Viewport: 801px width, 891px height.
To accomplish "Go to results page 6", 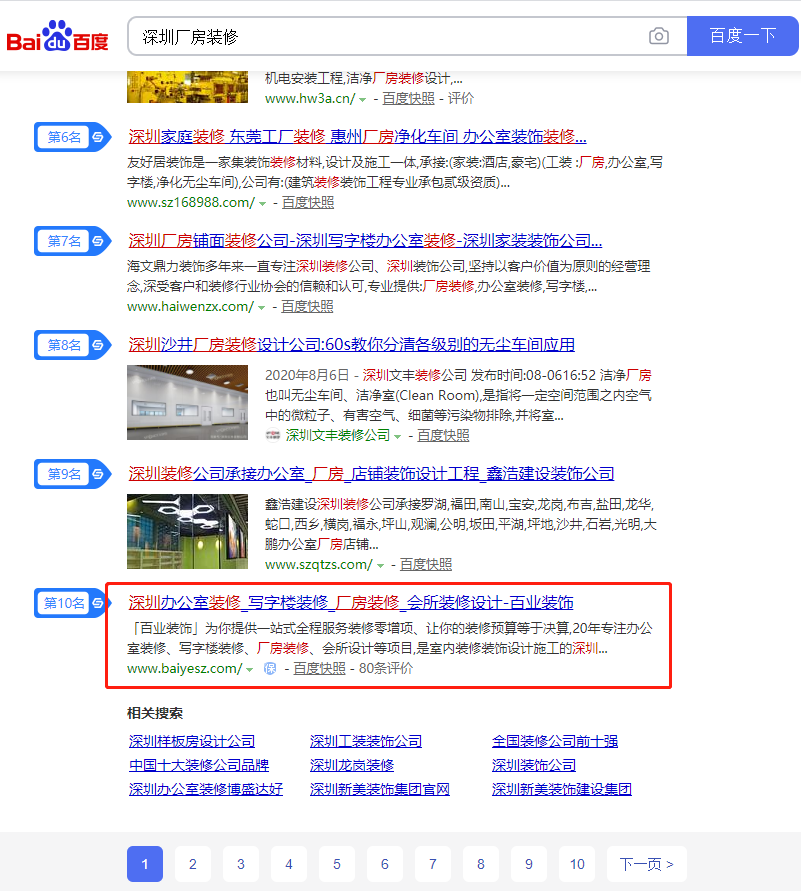I will [x=385, y=864].
